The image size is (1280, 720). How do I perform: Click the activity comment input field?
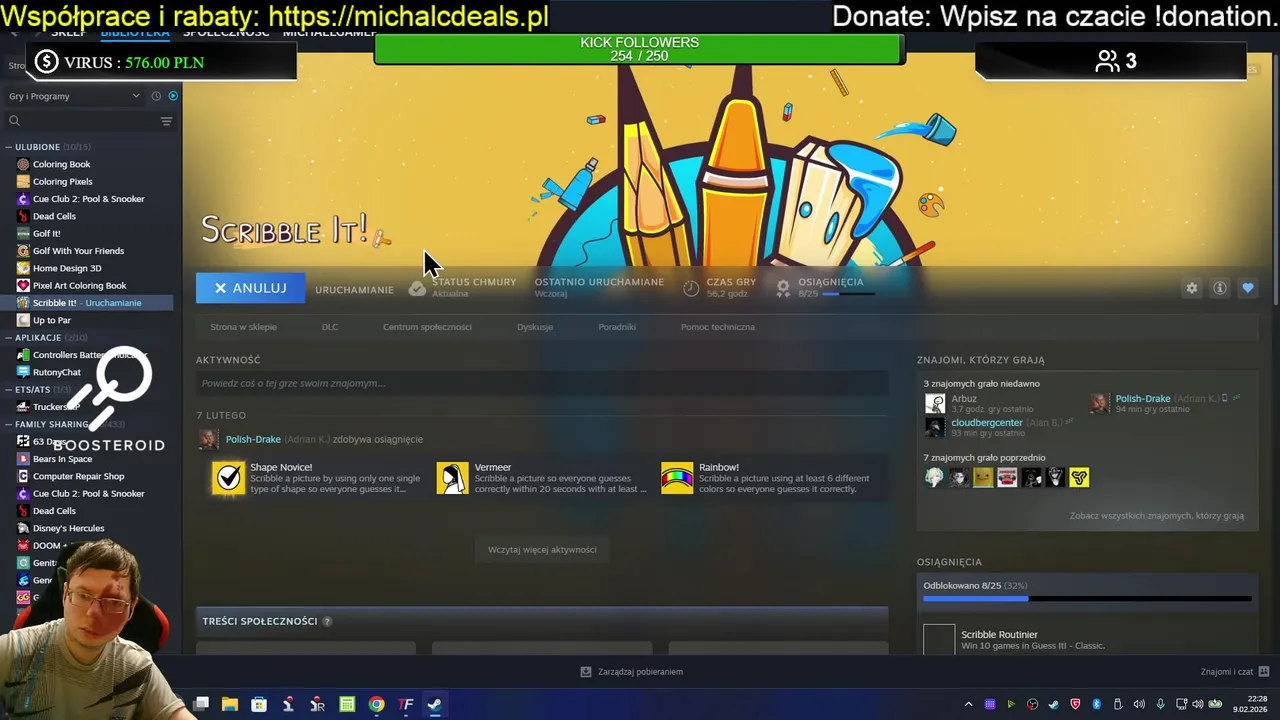(542, 383)
